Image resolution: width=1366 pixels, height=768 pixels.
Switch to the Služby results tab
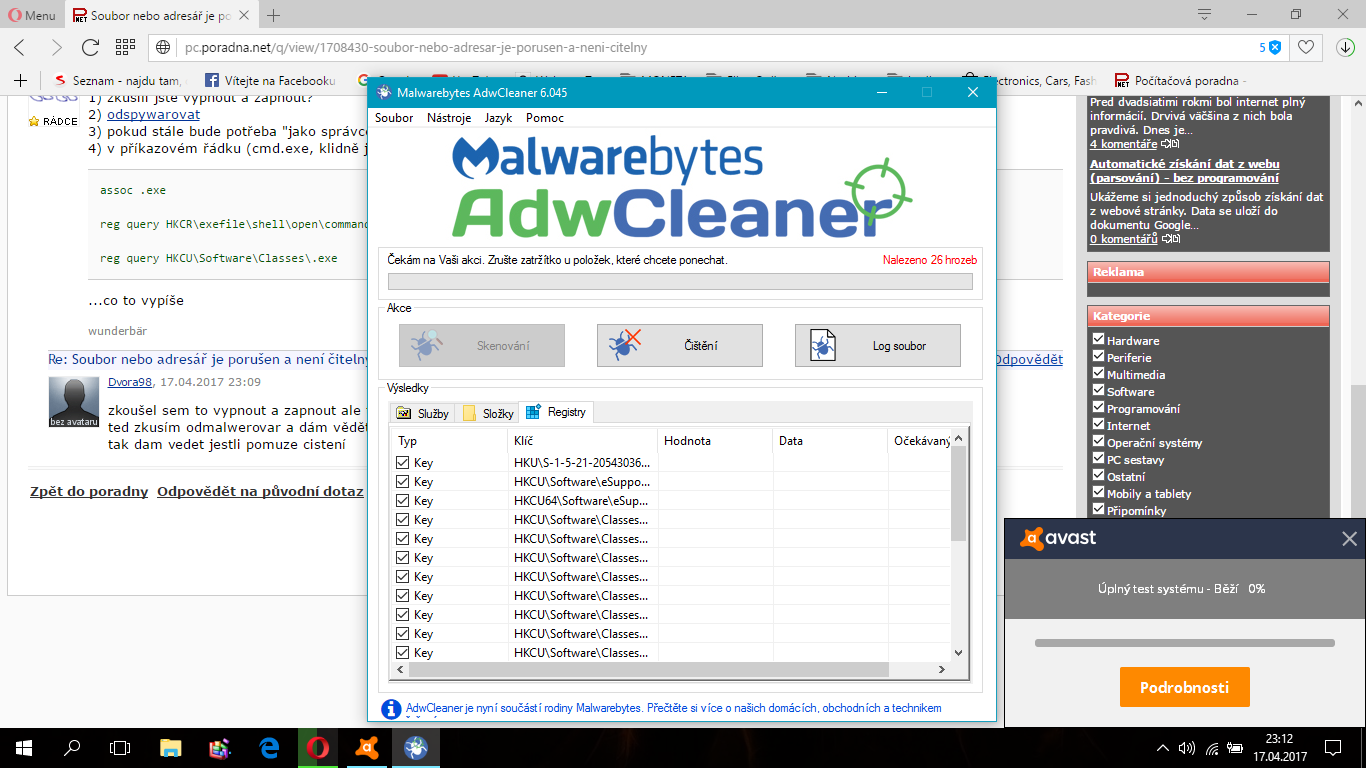pyautogui.click(x=423, y=413)
